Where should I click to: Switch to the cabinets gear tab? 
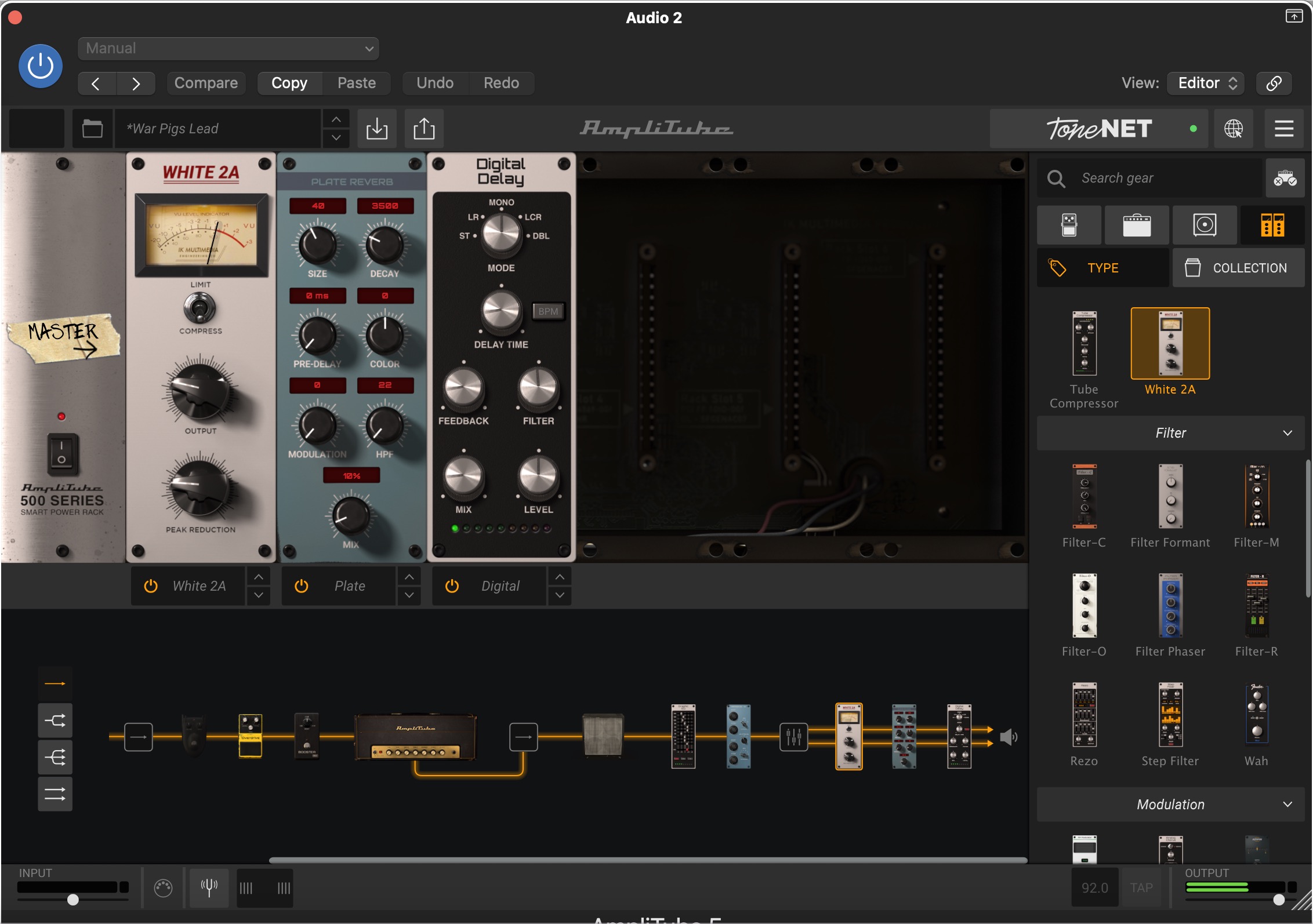[x=1205, y=225]
